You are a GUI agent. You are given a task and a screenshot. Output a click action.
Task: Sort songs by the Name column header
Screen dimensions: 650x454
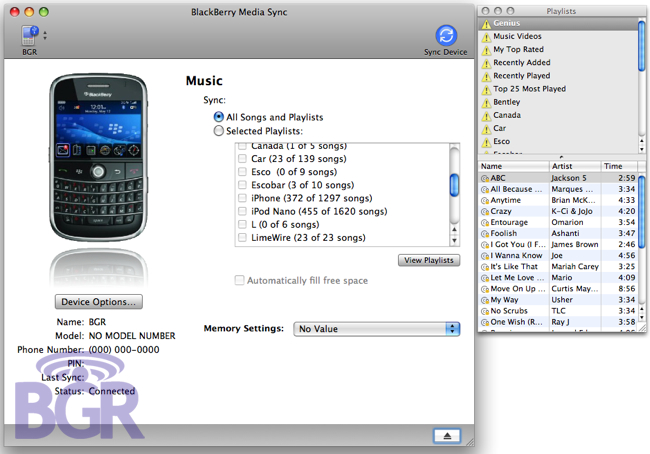(x=513, y=166)
